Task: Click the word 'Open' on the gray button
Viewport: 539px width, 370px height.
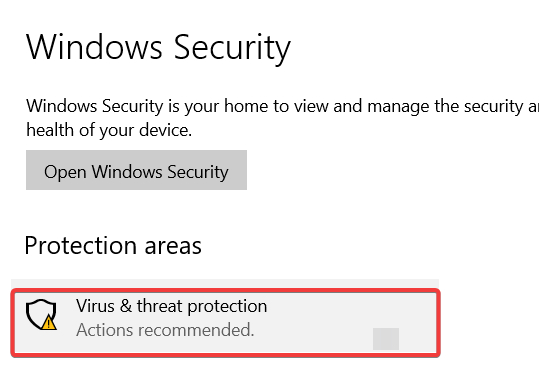Action: click(x=65, y=172)
